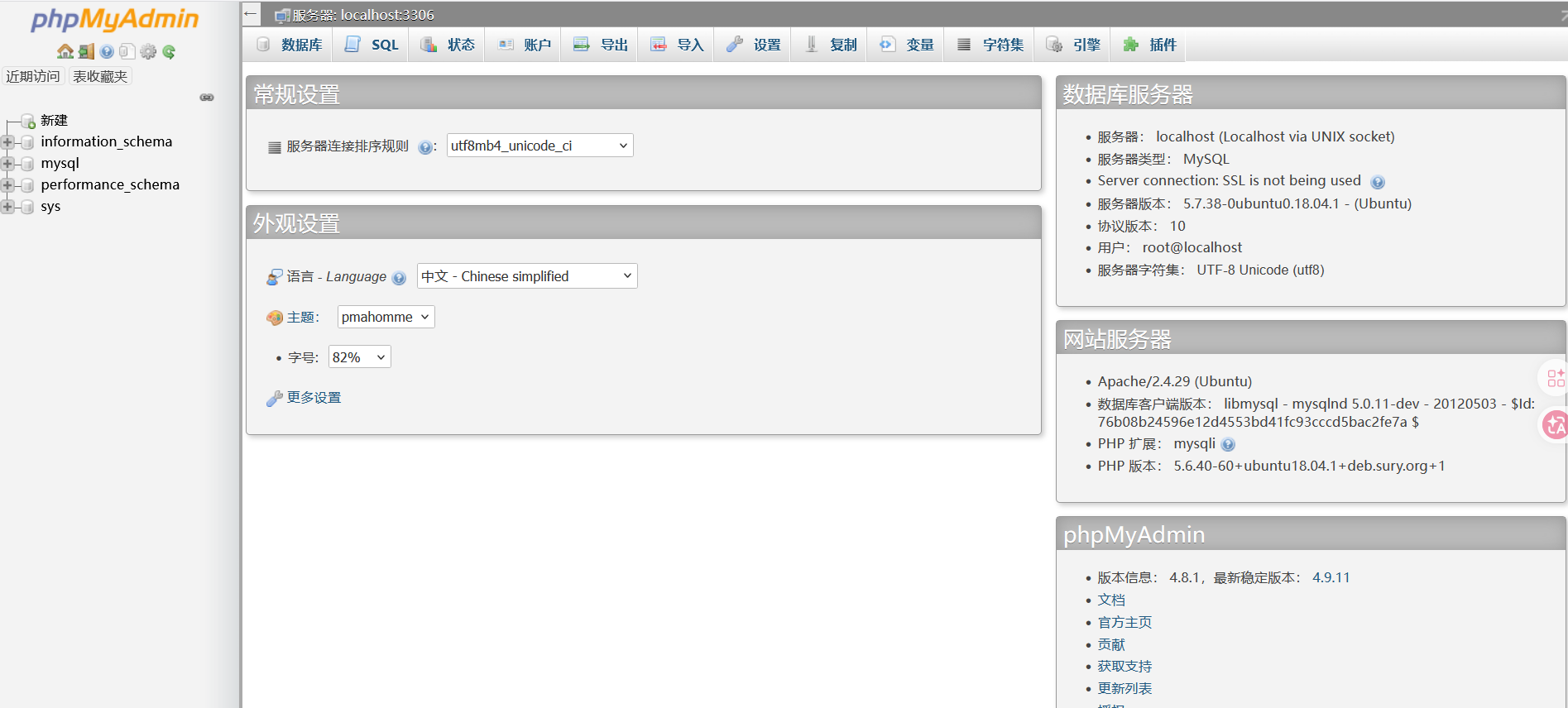1568x708 pixels.
Task: Go to the 导出 tab
Action: point(601,45)
